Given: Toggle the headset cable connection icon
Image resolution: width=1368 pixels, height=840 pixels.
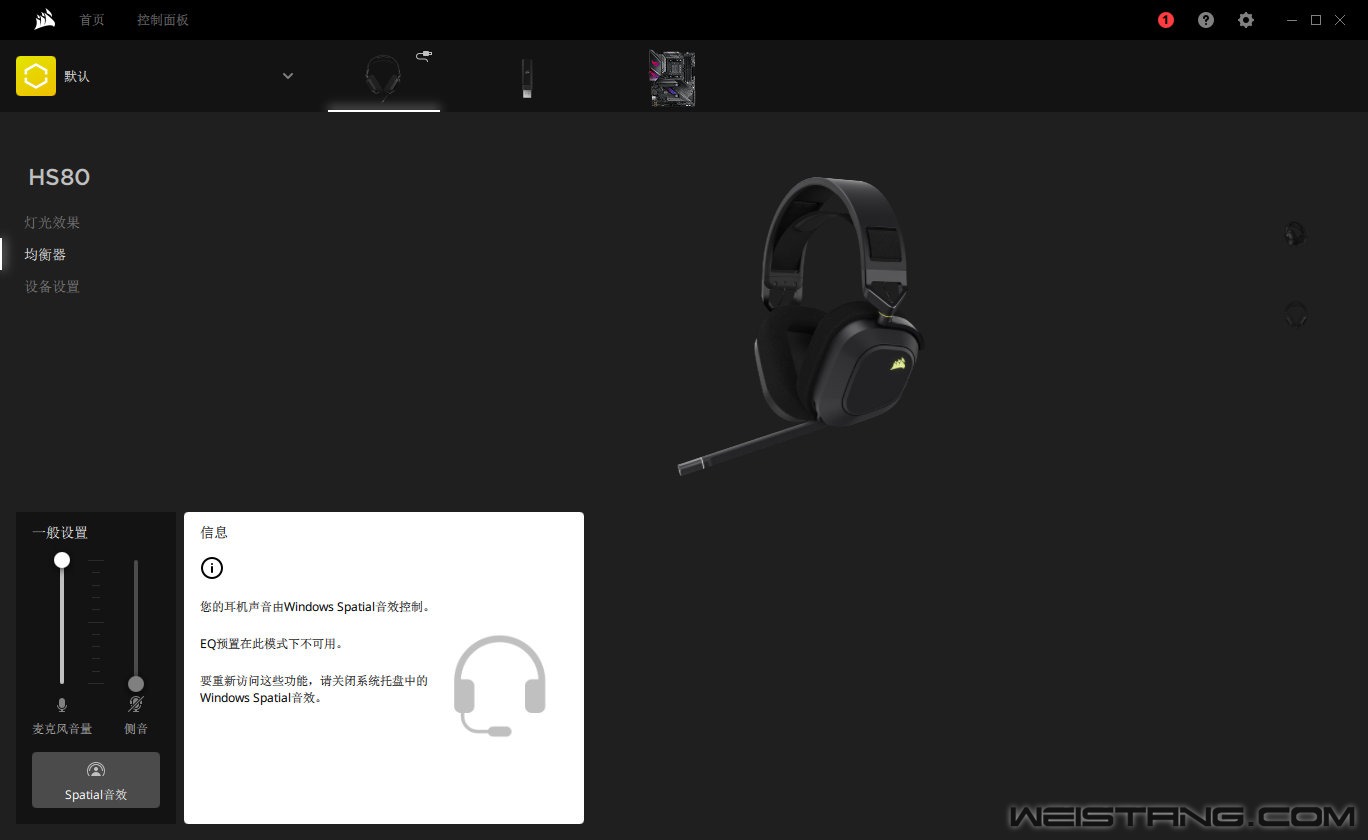Looking at the screenshot, I should click(x=423, y=56).
